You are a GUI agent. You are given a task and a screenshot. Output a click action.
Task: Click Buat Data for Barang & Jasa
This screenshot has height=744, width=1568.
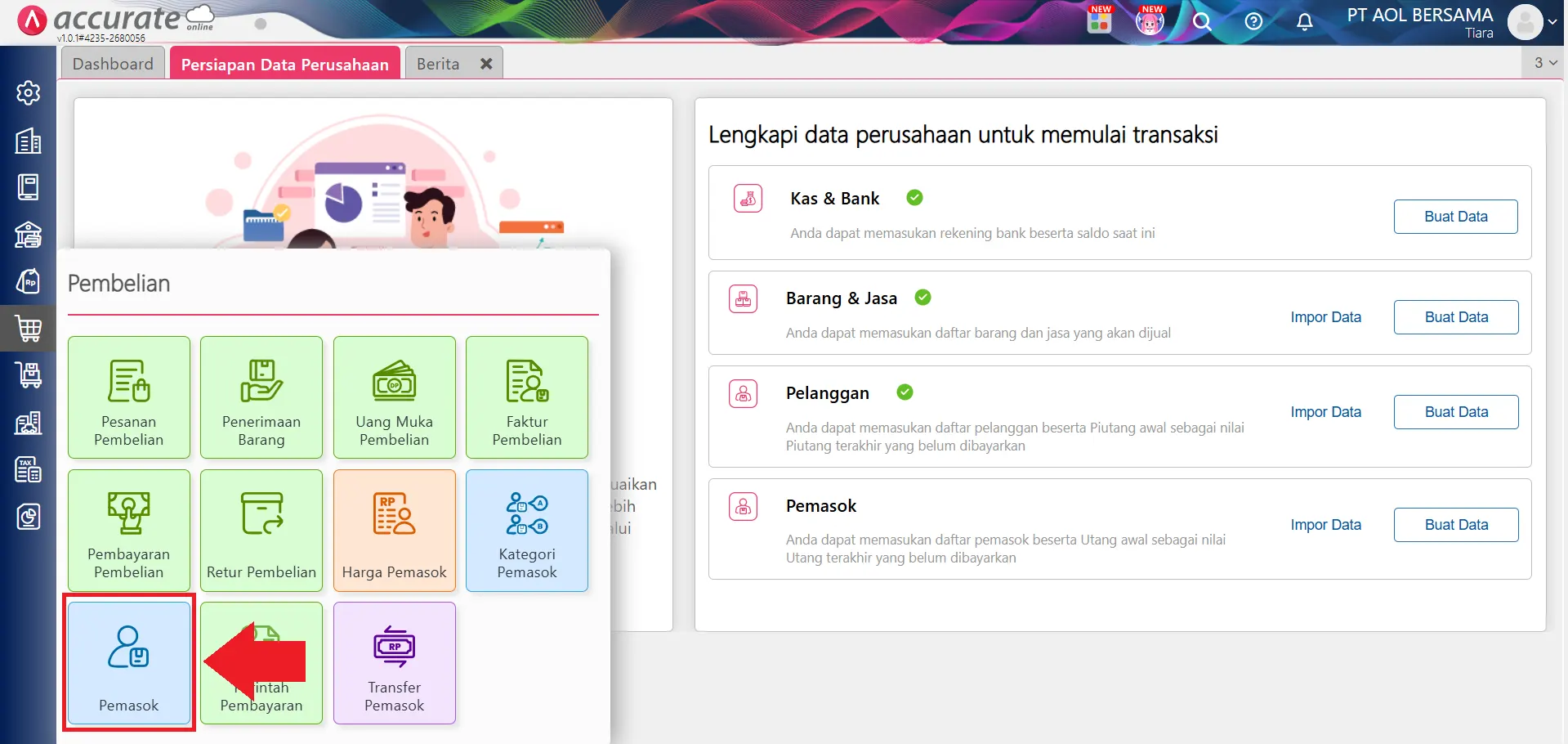[x=1456, y=317]
